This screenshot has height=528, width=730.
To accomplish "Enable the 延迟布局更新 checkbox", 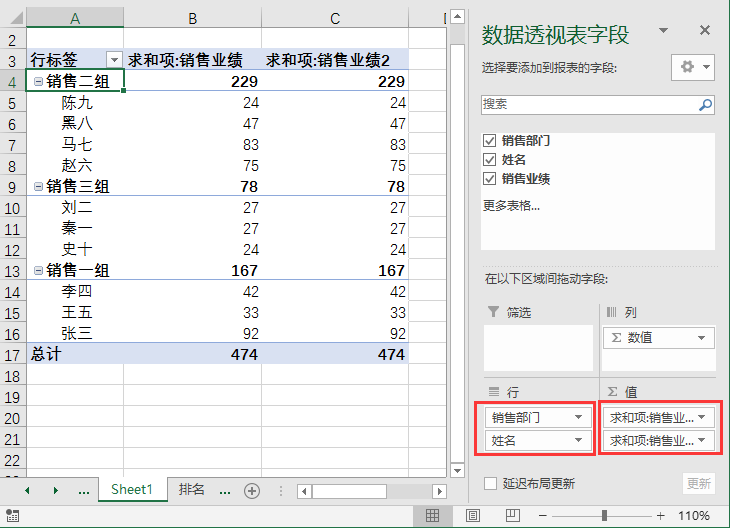I will tap(490, 483).
